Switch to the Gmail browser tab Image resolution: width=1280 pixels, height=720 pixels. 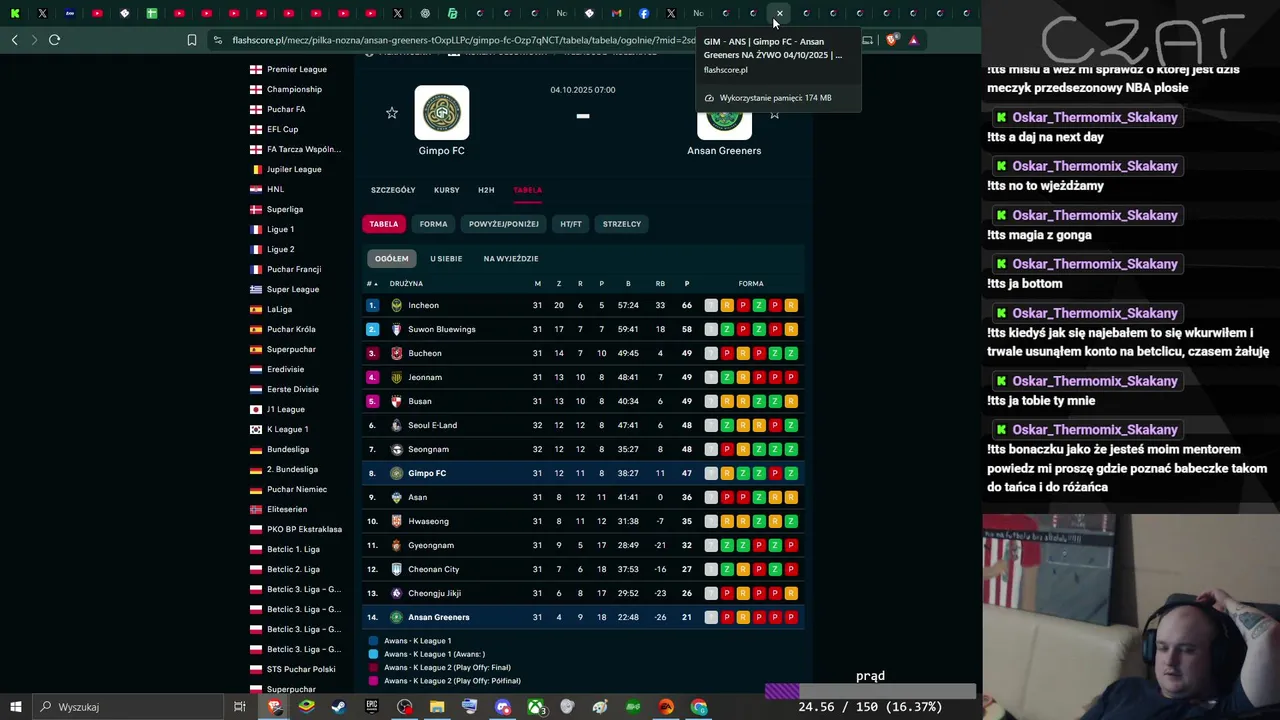[616, 13]
